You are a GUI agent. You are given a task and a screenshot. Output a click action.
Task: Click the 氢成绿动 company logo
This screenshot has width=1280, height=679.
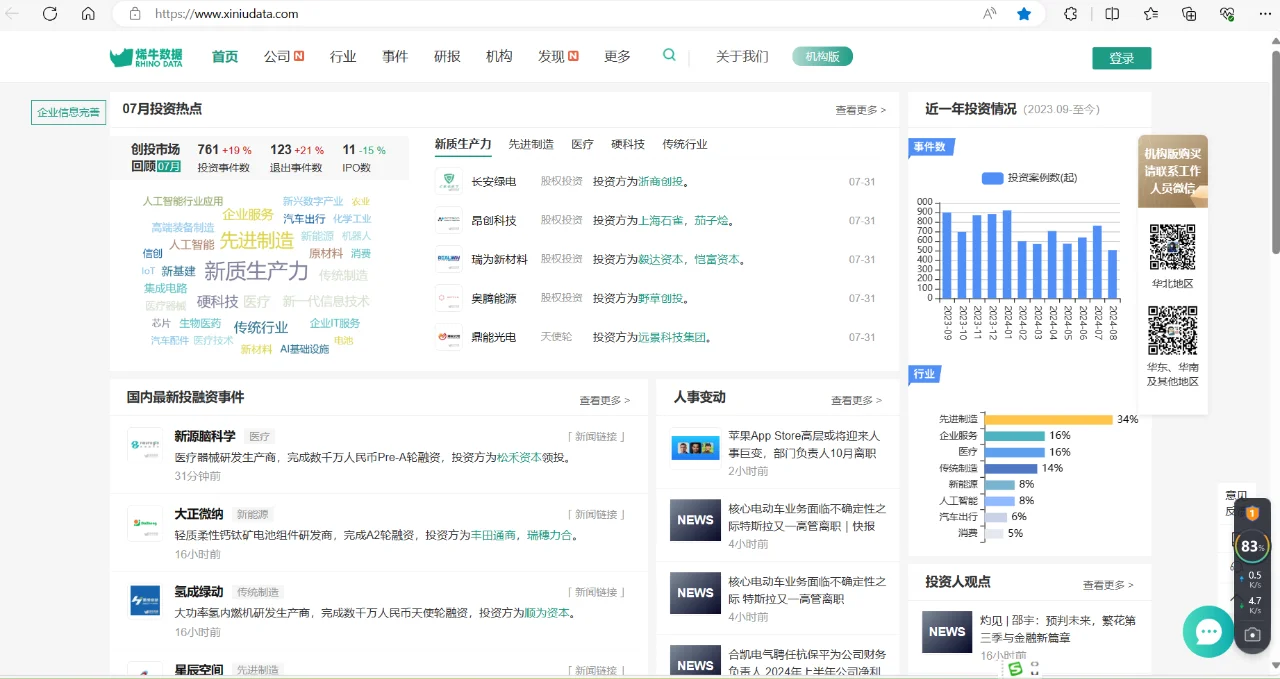145,600
